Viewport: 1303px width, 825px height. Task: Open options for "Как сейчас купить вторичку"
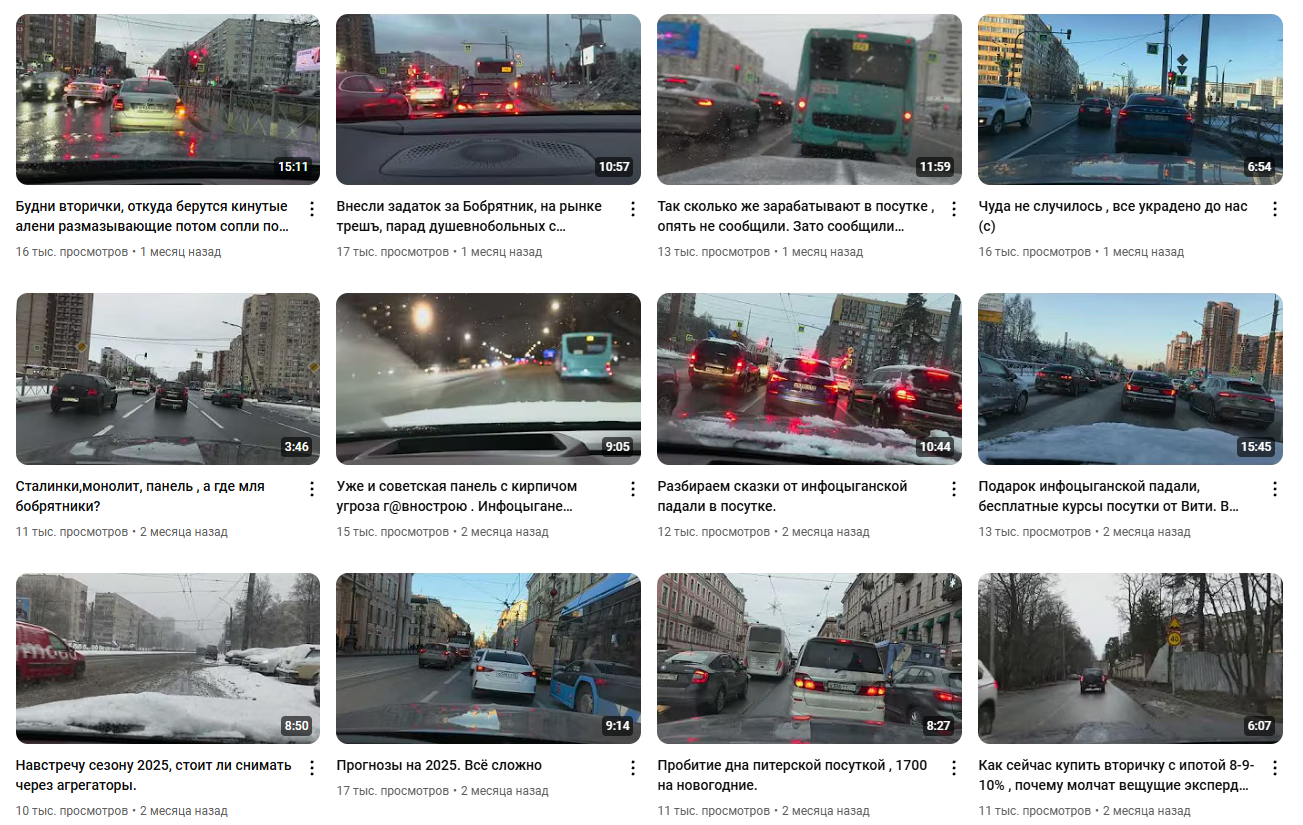(1275, 768)
